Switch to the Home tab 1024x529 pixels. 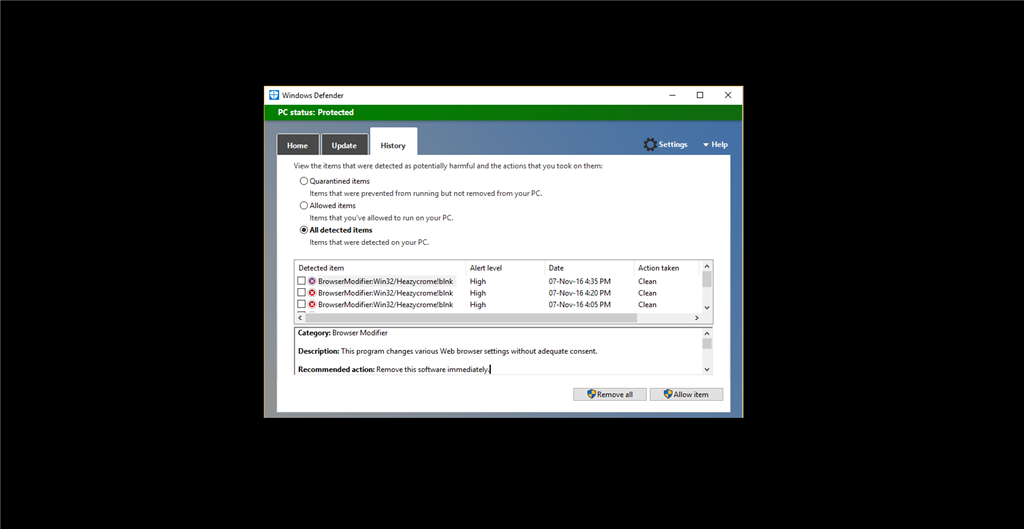click(x=297, y=145)
